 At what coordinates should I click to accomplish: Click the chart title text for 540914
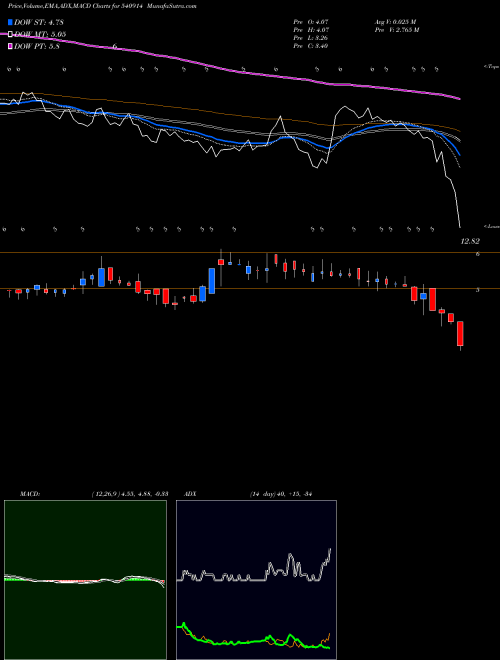(102, 6)
